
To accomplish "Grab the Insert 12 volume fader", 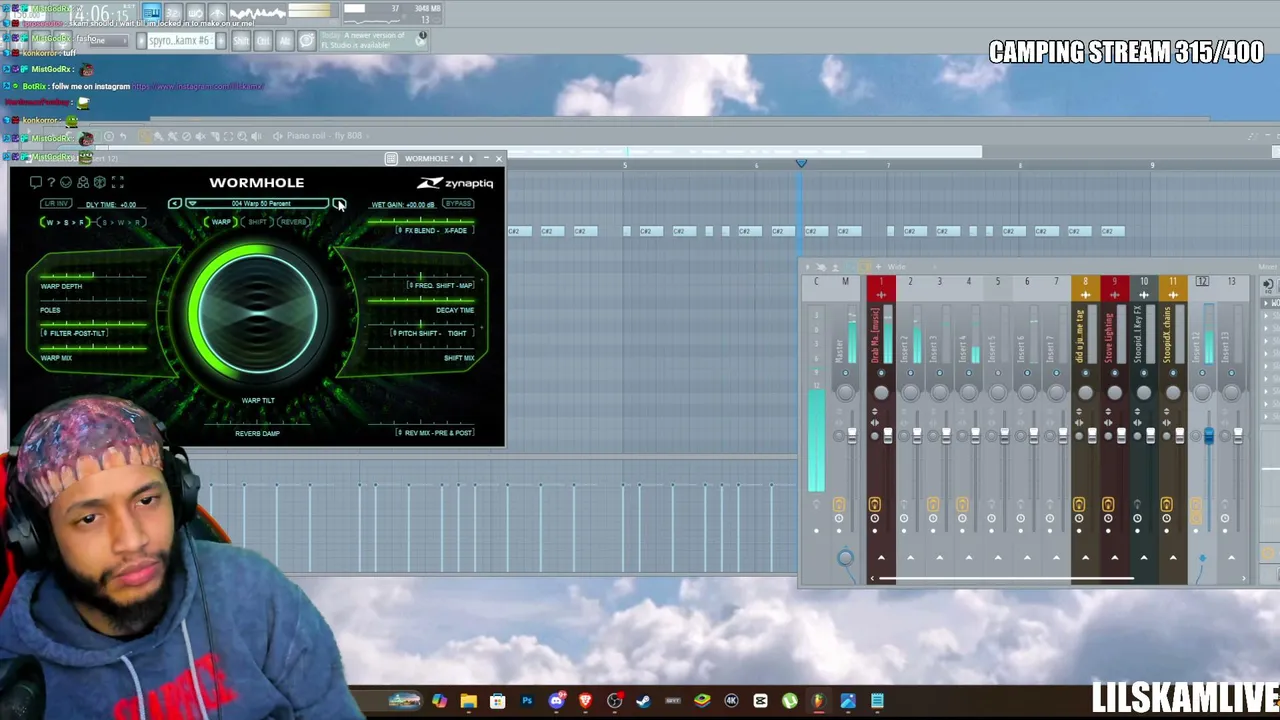I will pyautogui.click(x=1208, y=436).
